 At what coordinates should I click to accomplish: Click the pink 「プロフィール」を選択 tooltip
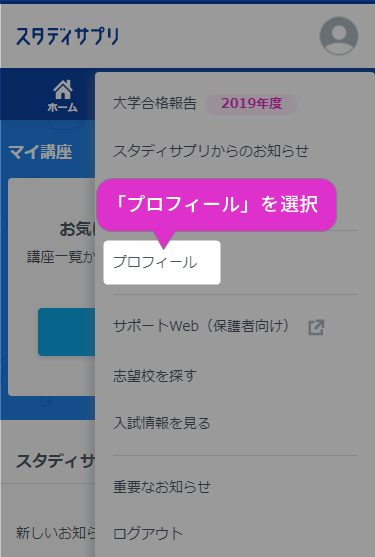(x=217, y=205)
